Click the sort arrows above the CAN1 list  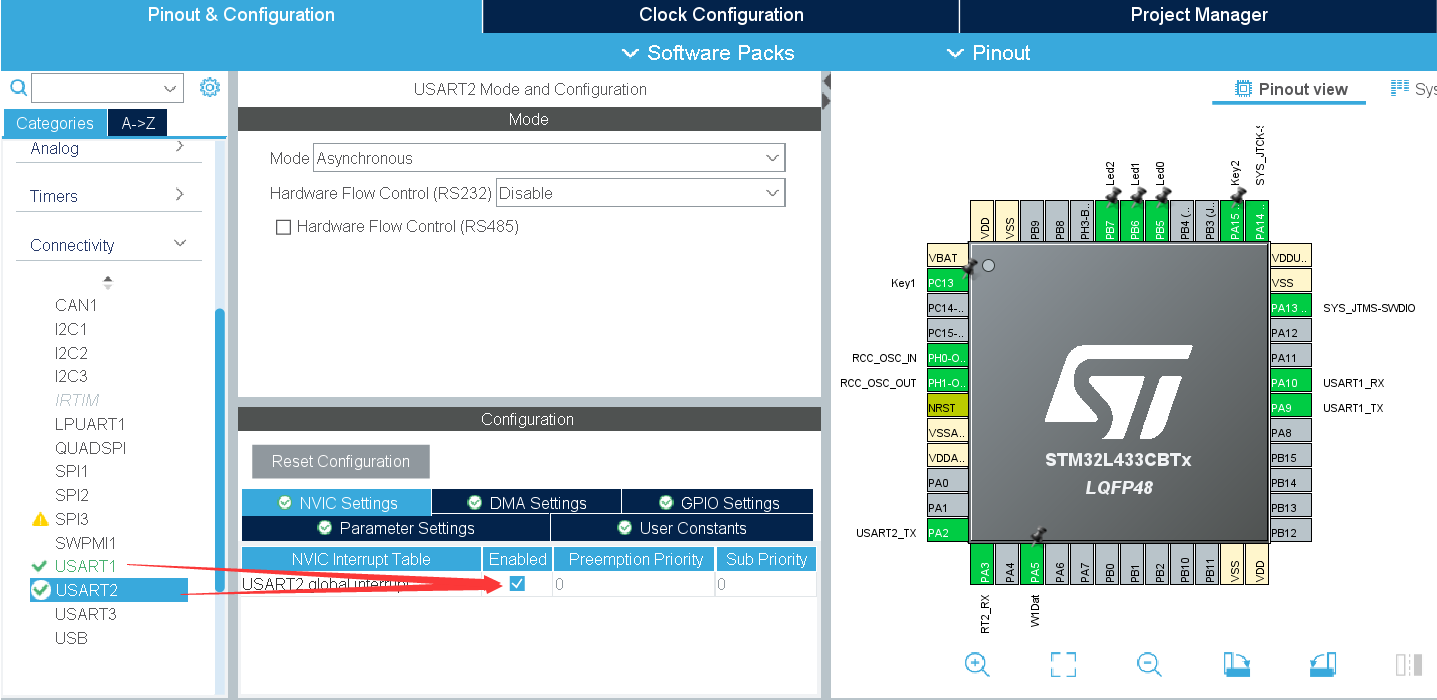coord(108,282)
